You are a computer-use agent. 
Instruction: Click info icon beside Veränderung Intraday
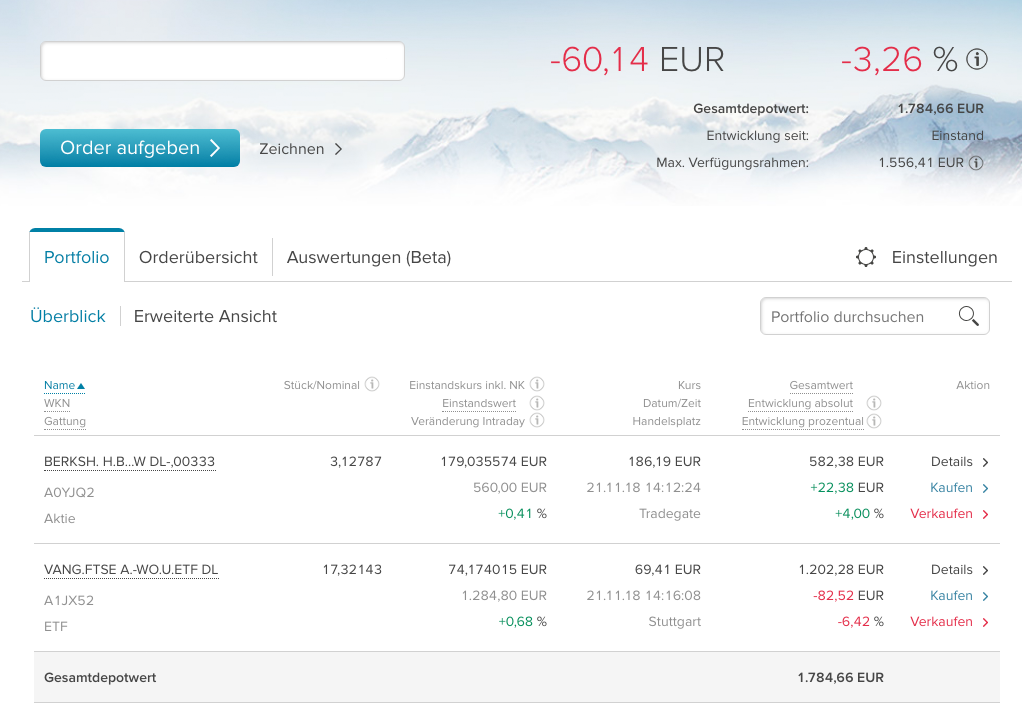(537, 420)
